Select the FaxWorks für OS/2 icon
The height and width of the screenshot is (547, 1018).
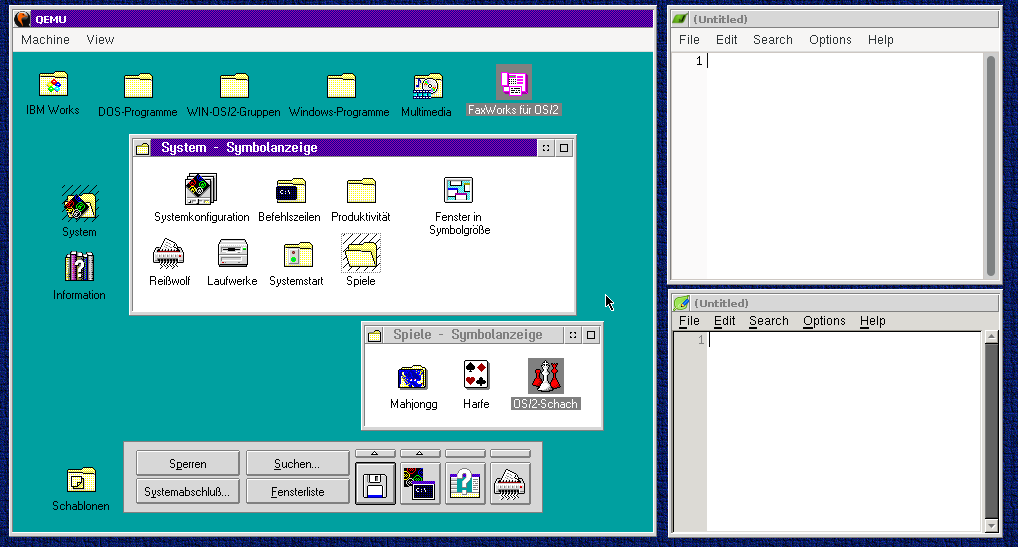click(514, 82)
